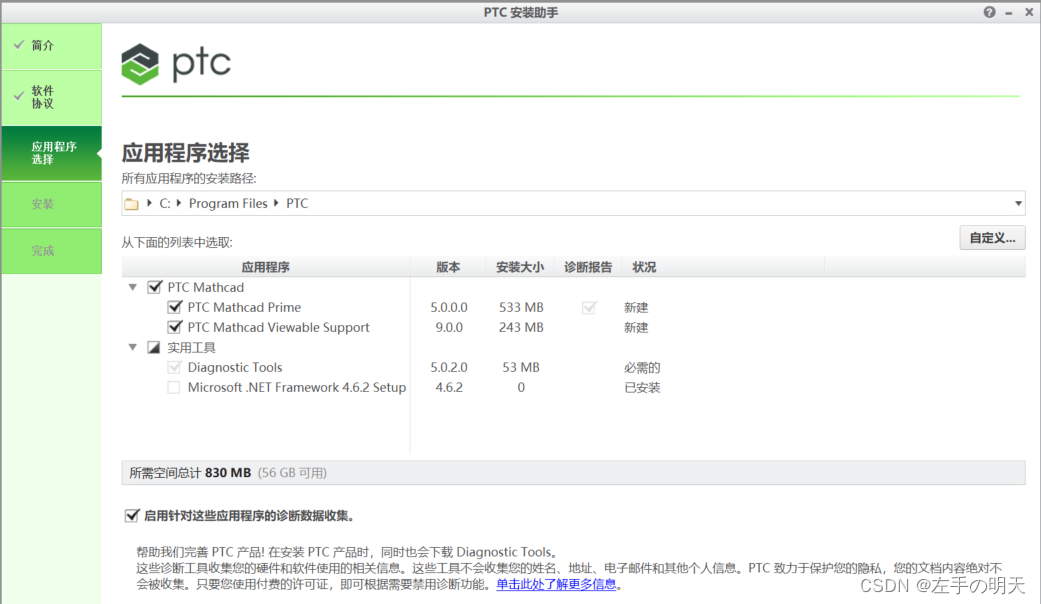This screenshot has height=604, width=1041.
Task: Select the 应用程序选择 step
Action: pos(51,153)
